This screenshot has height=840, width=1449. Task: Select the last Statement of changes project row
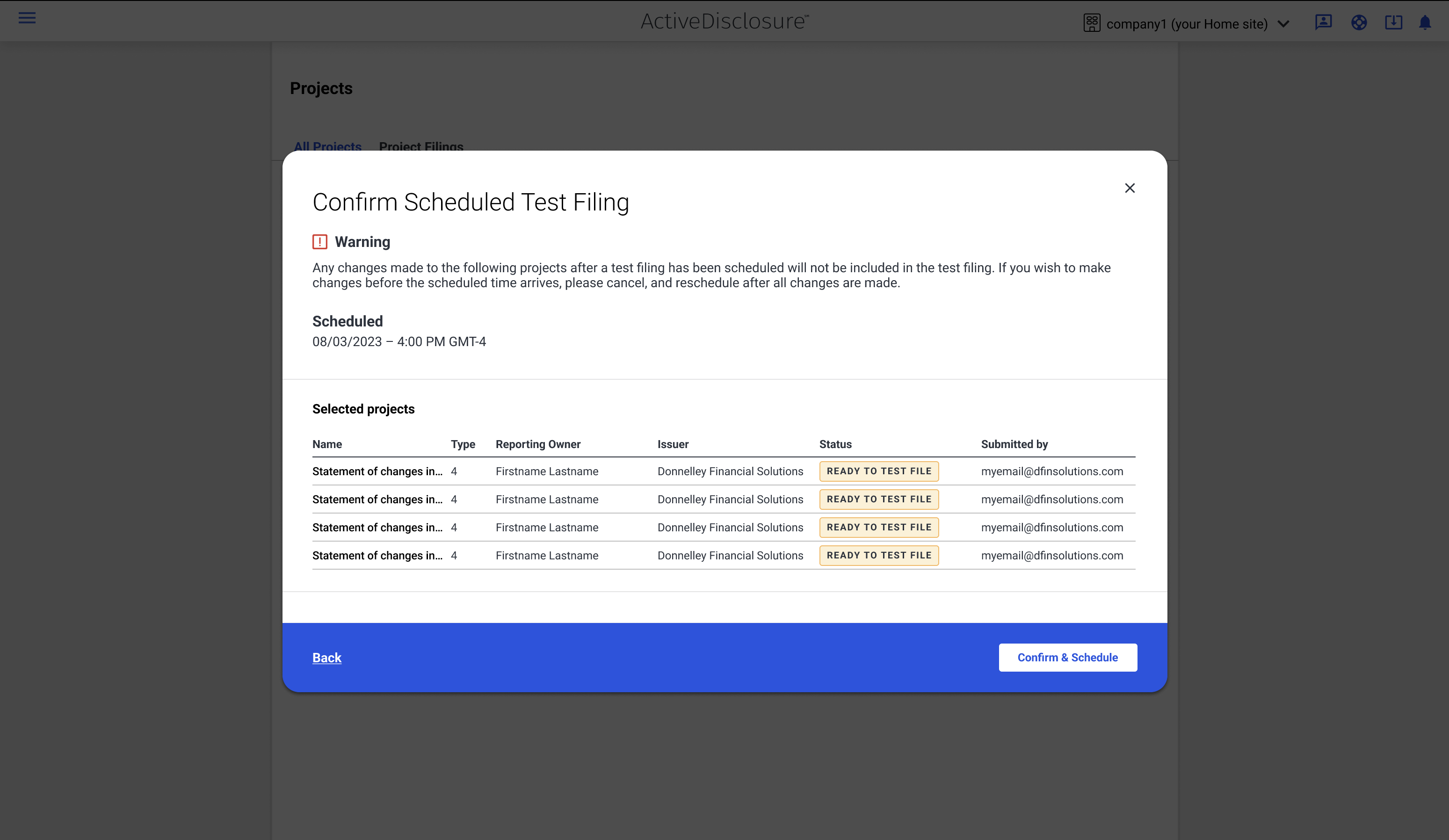coord(377,555)
